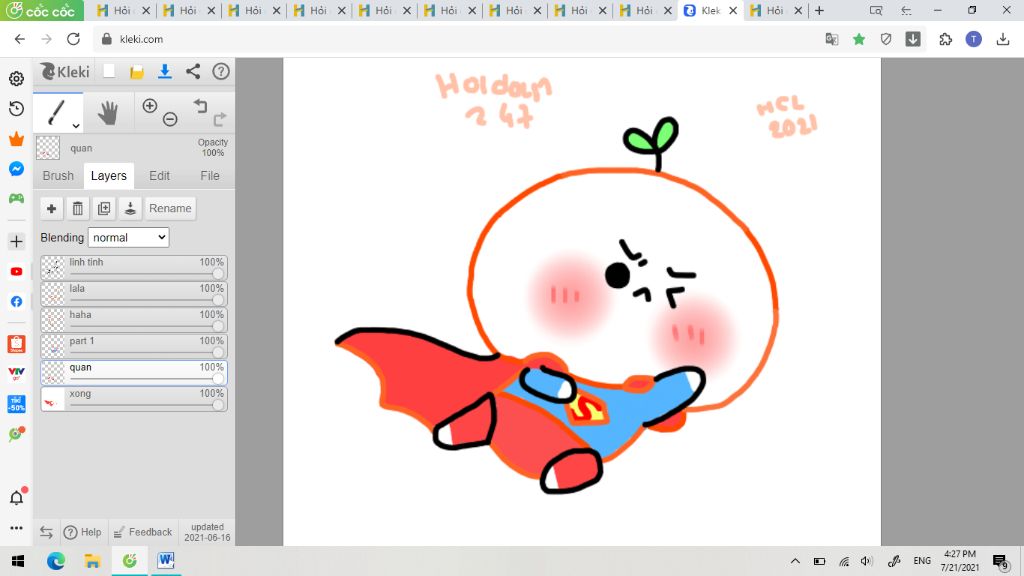
Task: Open the browser profile avatar
Action: point(973,39)
